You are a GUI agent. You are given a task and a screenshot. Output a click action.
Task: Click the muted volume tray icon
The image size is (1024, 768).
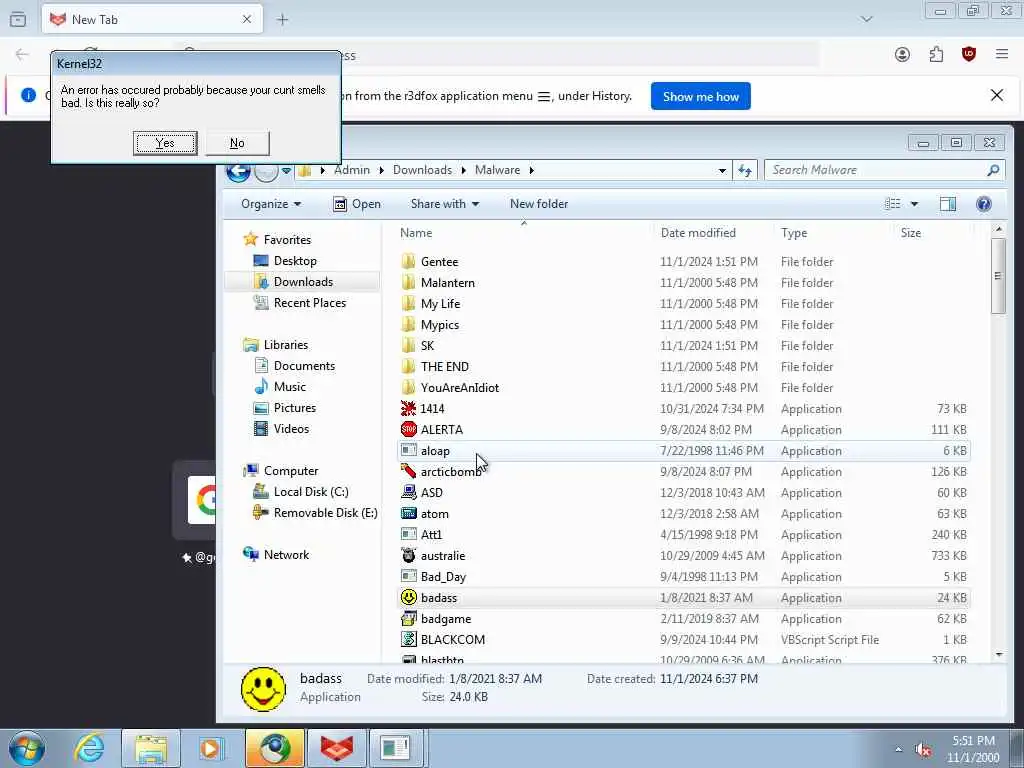point(923,750)
